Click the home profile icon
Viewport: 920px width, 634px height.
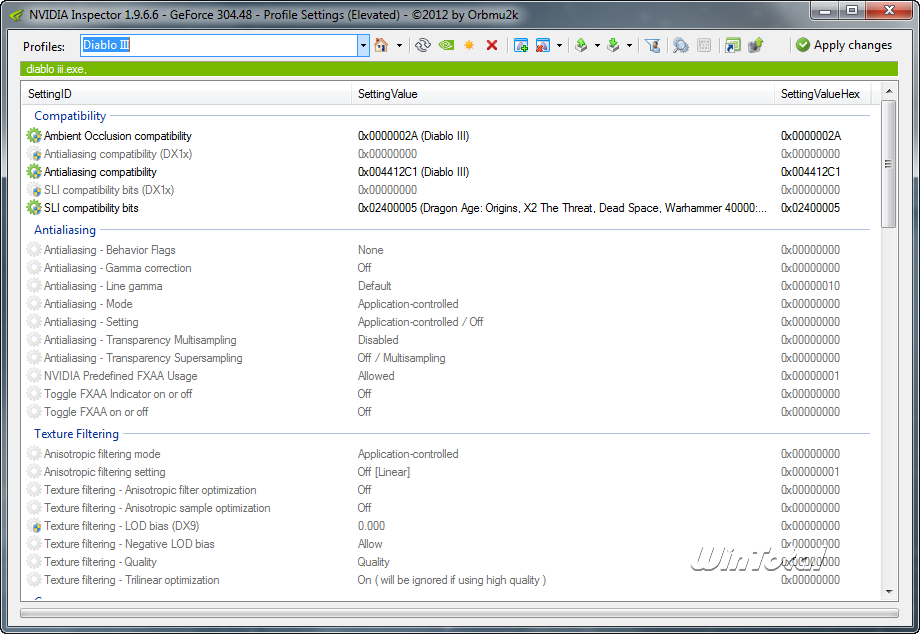pos(381,45)
